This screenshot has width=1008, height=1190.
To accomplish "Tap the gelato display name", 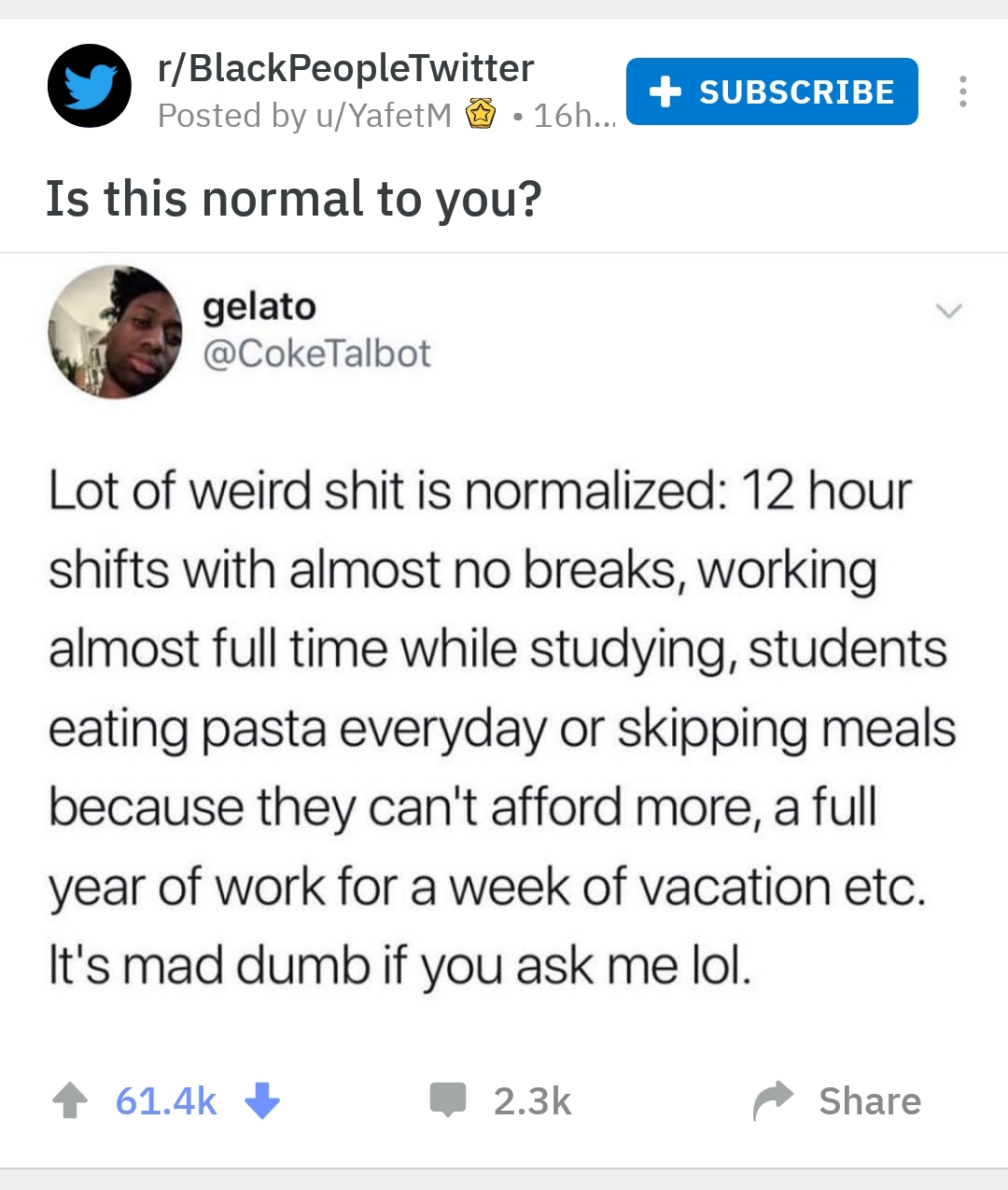I will coord(259,306).
